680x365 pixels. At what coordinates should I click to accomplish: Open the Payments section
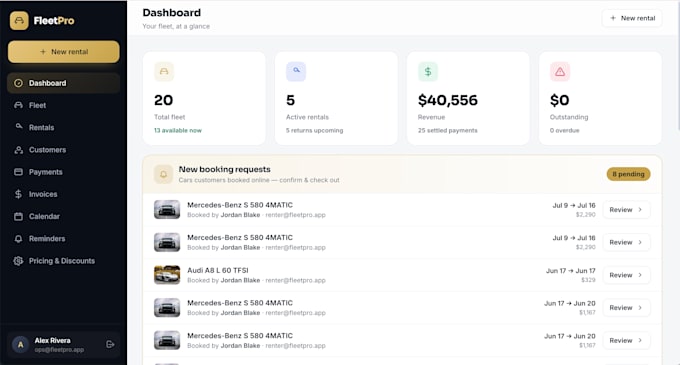pyautogui.click(x=64, y=172)
